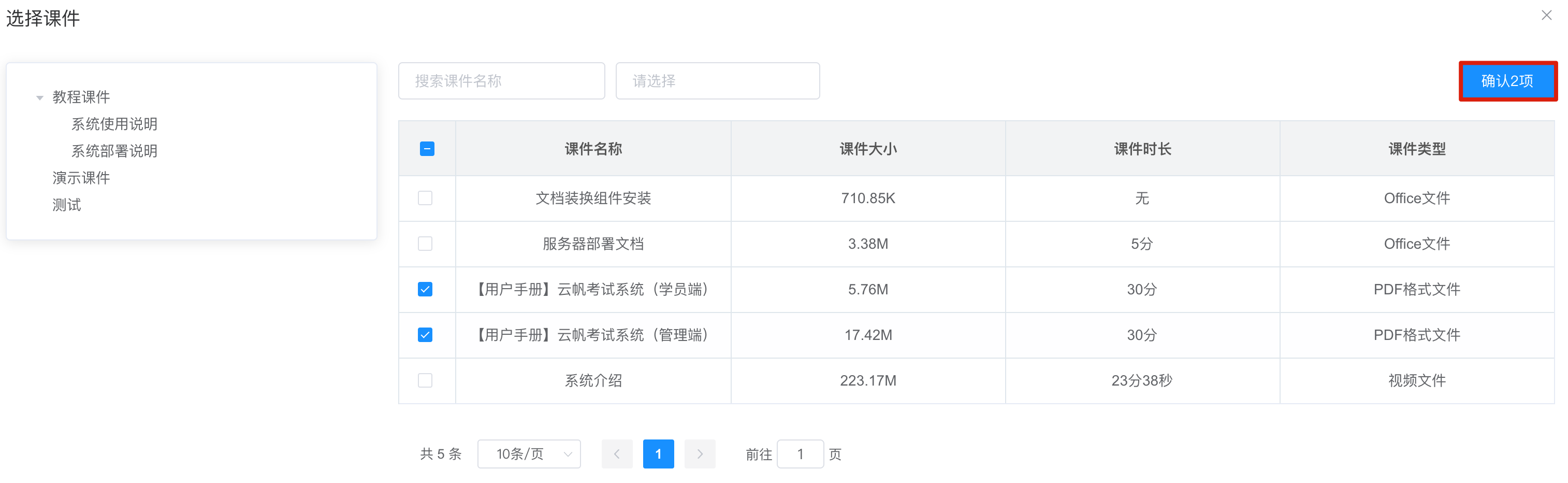
Task: Click the 3.38M size cell
Action: (x=868, y=244)
